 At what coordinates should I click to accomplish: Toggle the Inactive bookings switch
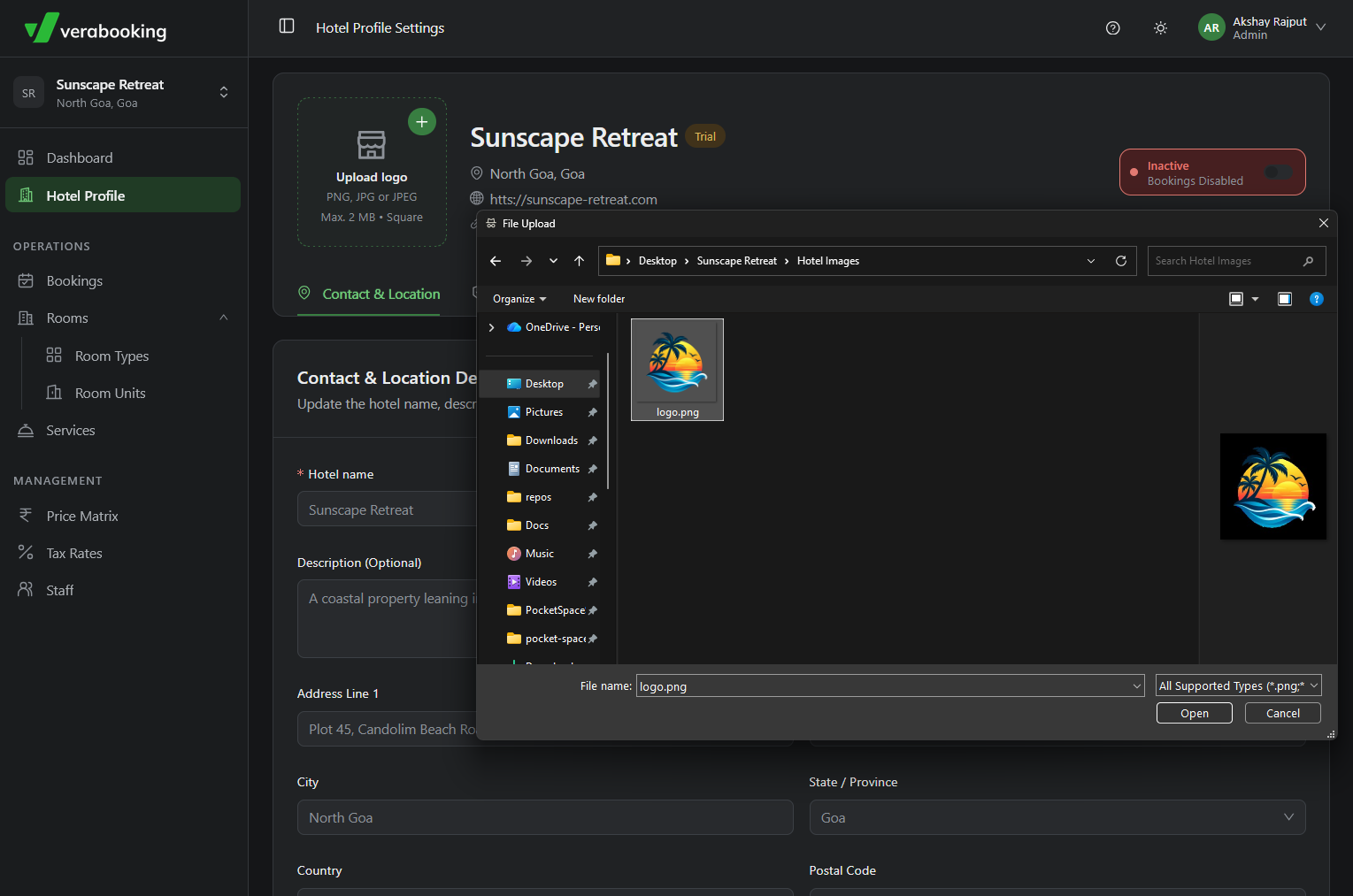(1279, 172)
